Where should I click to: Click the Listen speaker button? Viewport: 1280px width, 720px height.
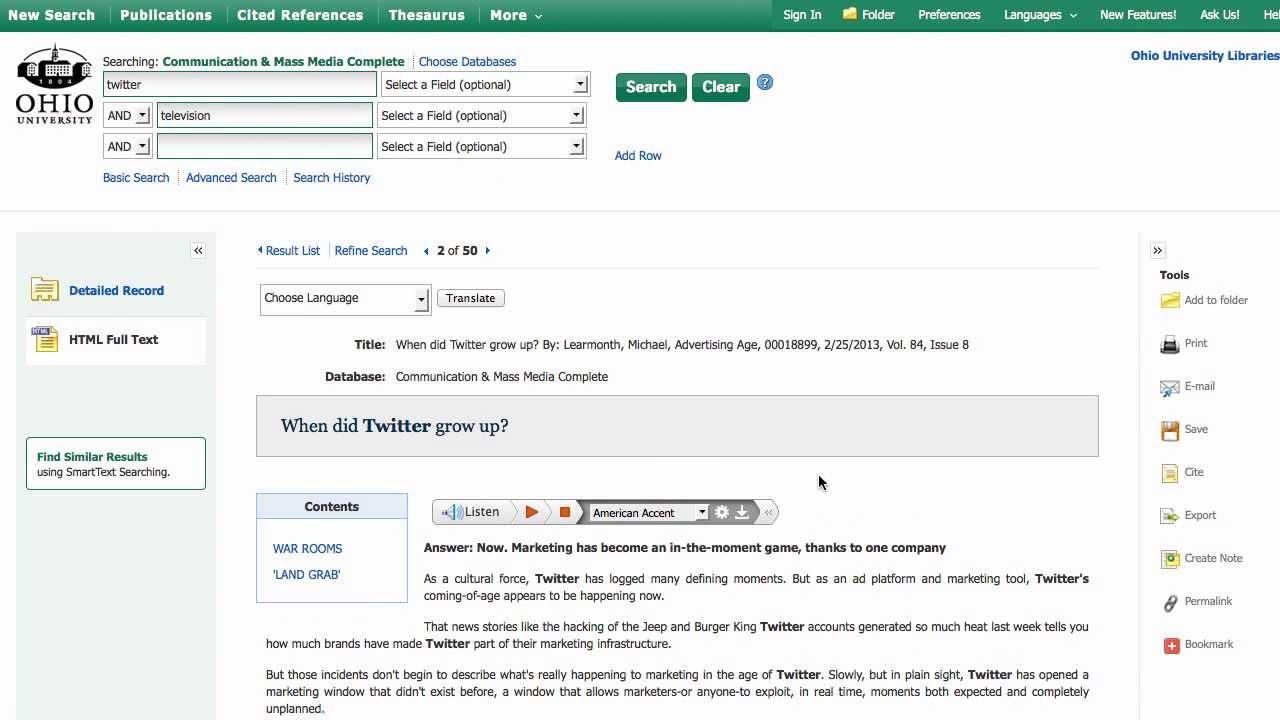[471, 512]
